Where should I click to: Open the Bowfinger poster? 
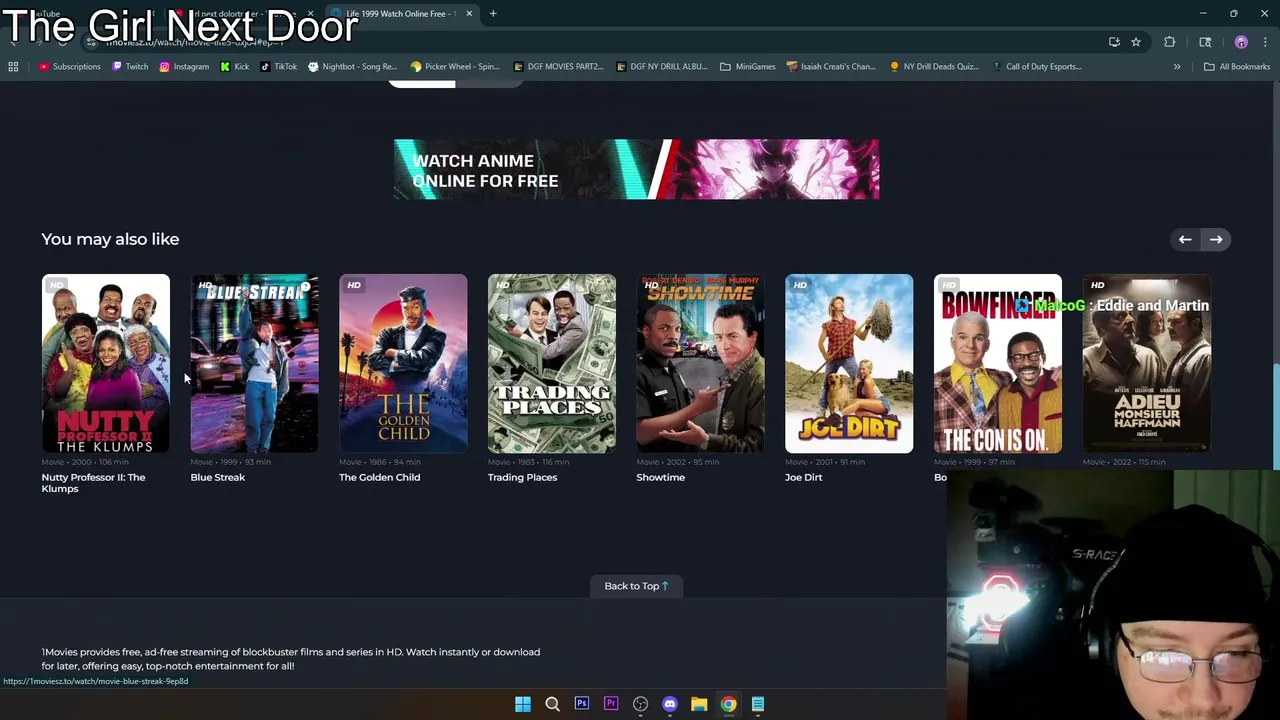[x=997, y=363]
